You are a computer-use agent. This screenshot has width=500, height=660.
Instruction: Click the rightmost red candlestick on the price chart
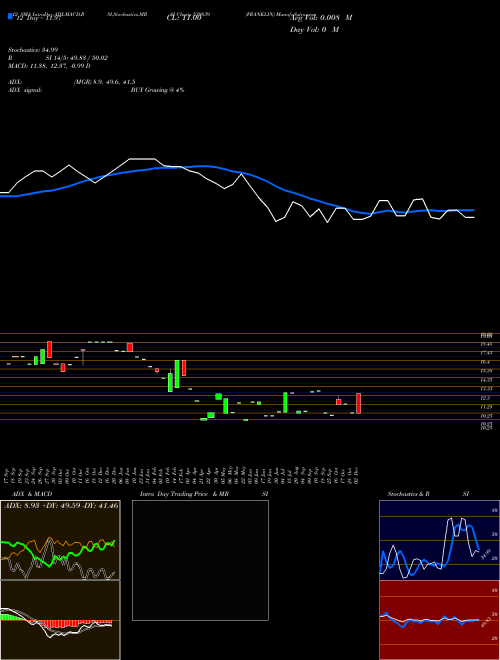(359, 403)
